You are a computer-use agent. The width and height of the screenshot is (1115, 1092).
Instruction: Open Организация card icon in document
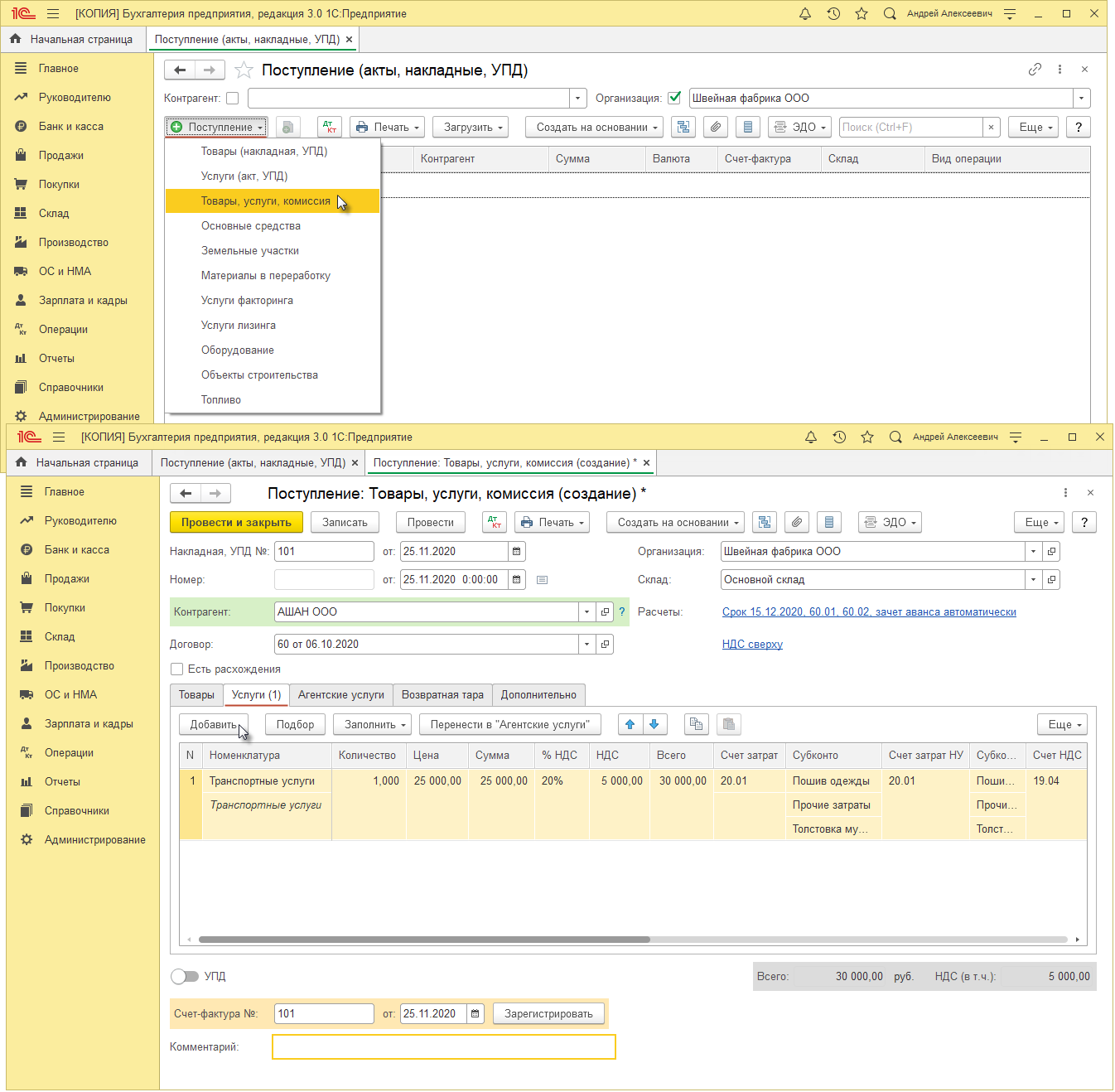[x=1051, y=551]
